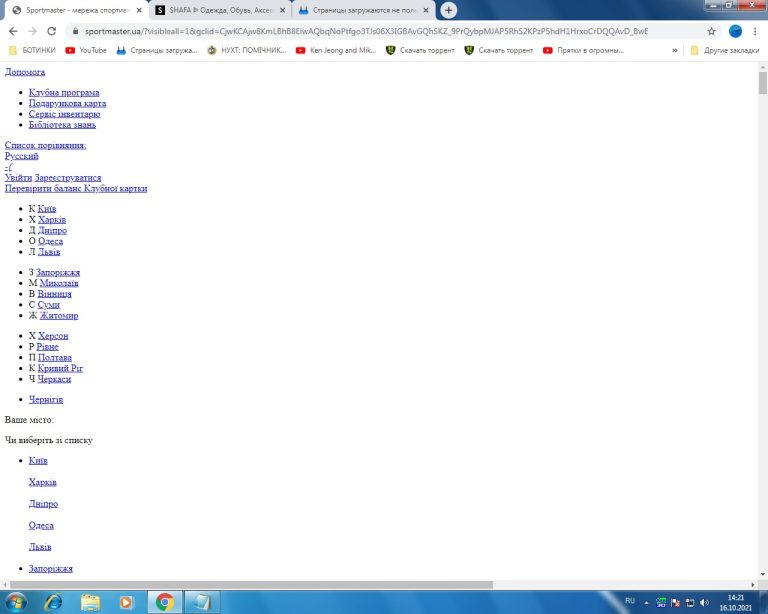The width and height of the screenshot is (768, 614).
Task: Switch to the Страницы загружаются не полн tab
Action: click(364, 10)
